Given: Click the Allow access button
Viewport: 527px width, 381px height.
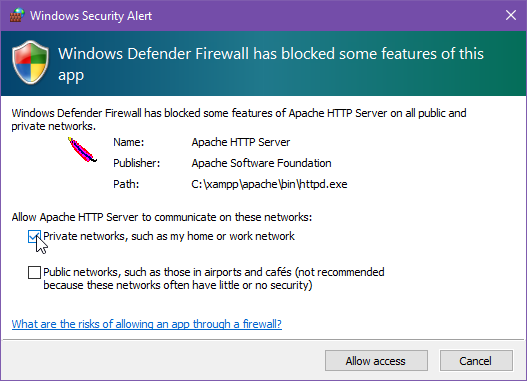Looking at the screenshot, I should tap(376, 361).
